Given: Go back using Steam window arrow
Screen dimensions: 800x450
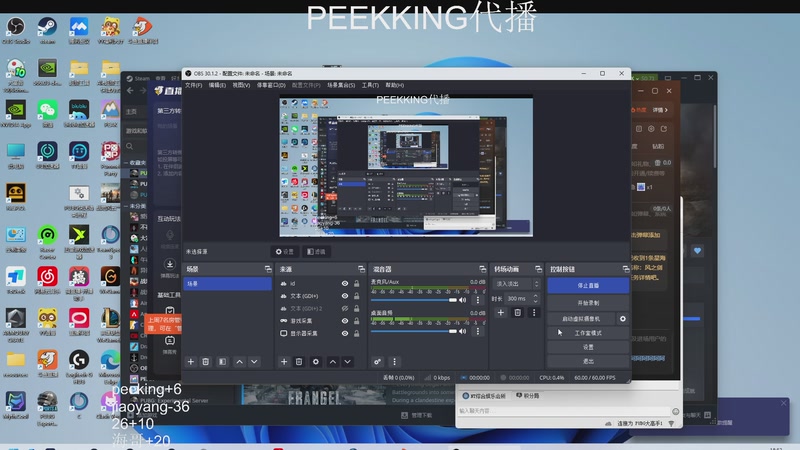Looking at the screenshot, I should coord(130,90).
